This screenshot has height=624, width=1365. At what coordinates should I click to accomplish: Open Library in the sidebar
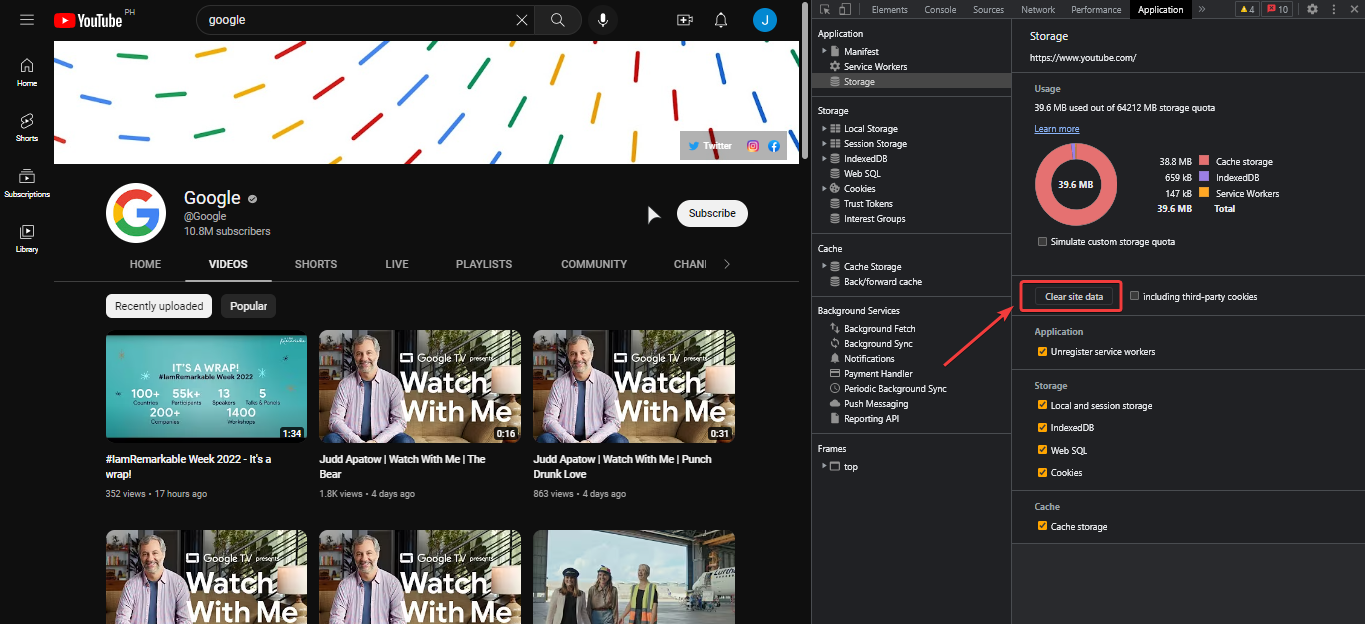click(x=27, y=238)
